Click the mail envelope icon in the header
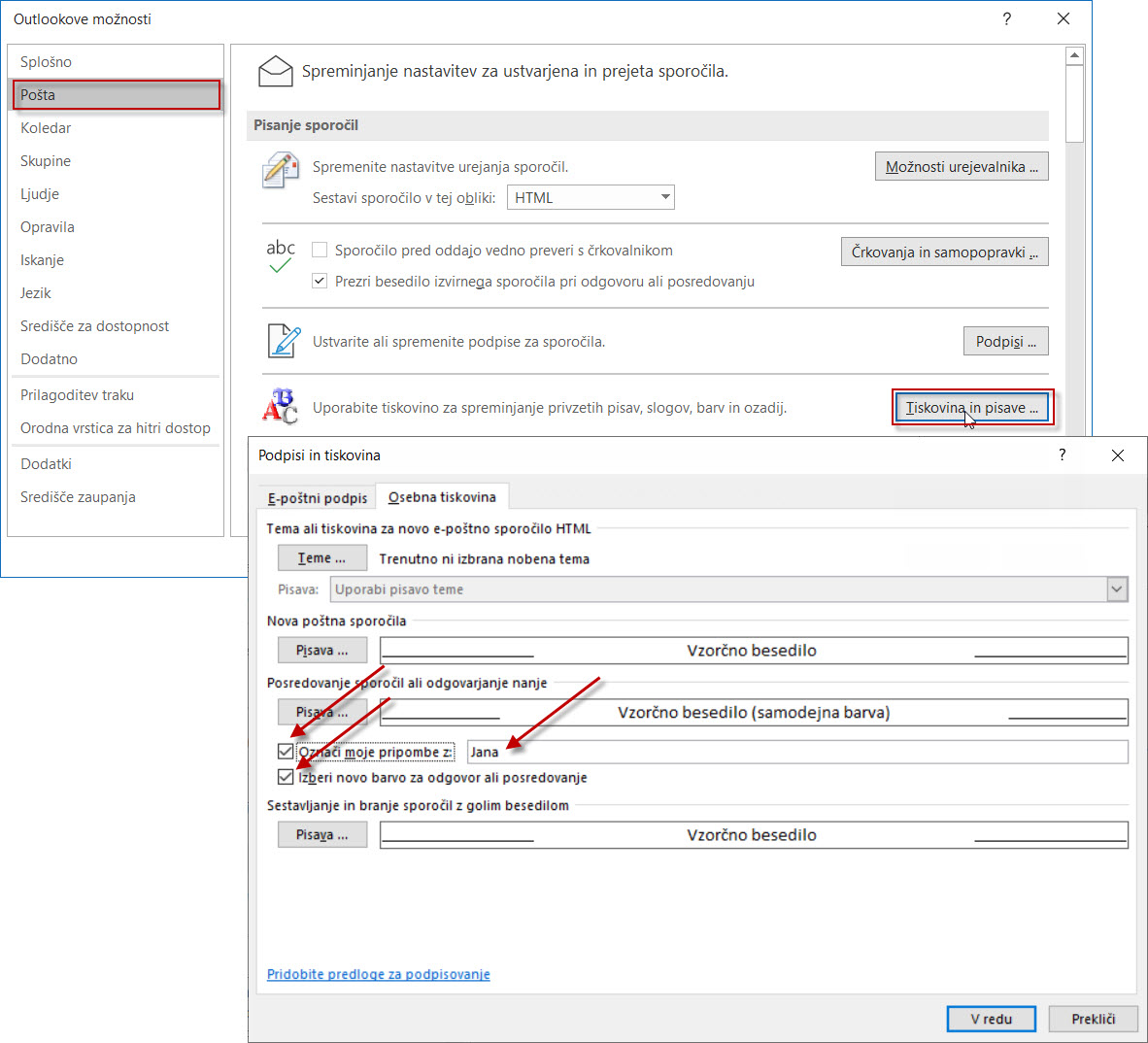The width and height of the screenshot is (1148, 1043). pyautogui.click(x=275, y=71)
